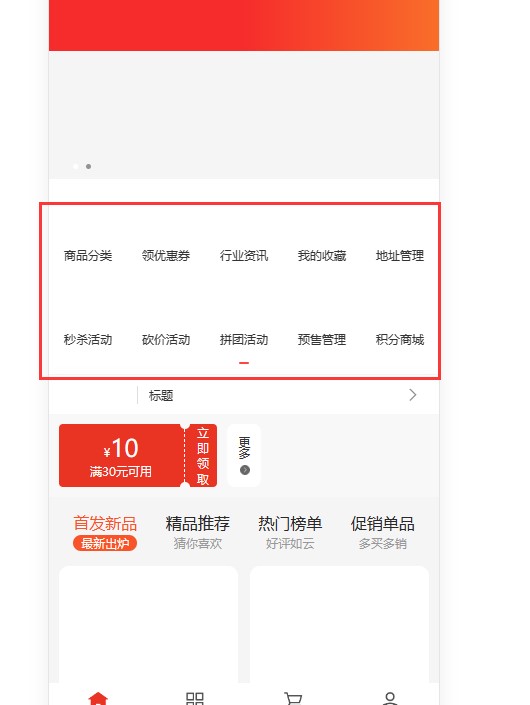Viewport: 530px width, 705px height.
Task: Switch to 促销单品 tab
Action: (383, 524)
